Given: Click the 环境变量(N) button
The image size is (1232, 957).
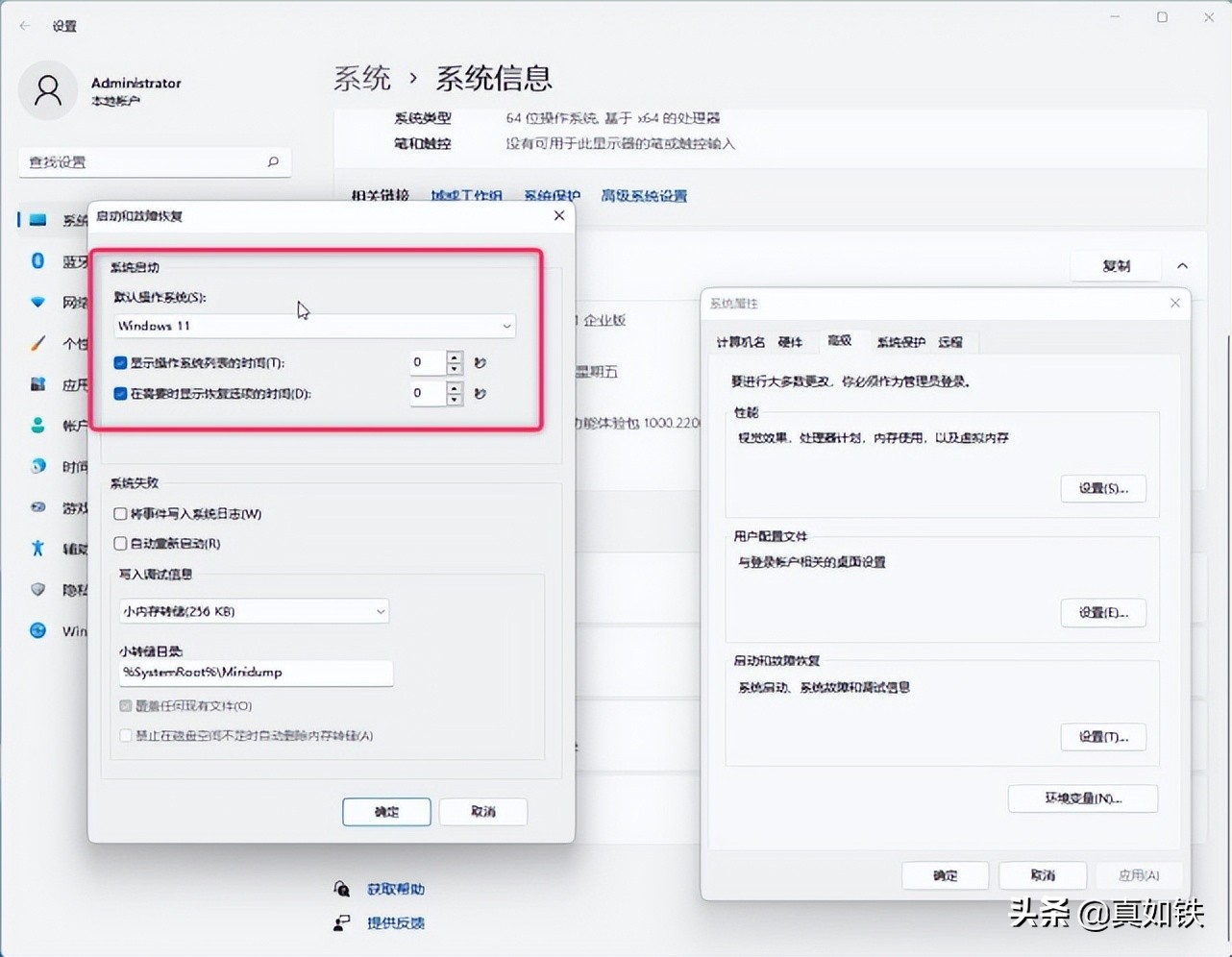Looking at the screenshot, I should tap(1082, 798).
